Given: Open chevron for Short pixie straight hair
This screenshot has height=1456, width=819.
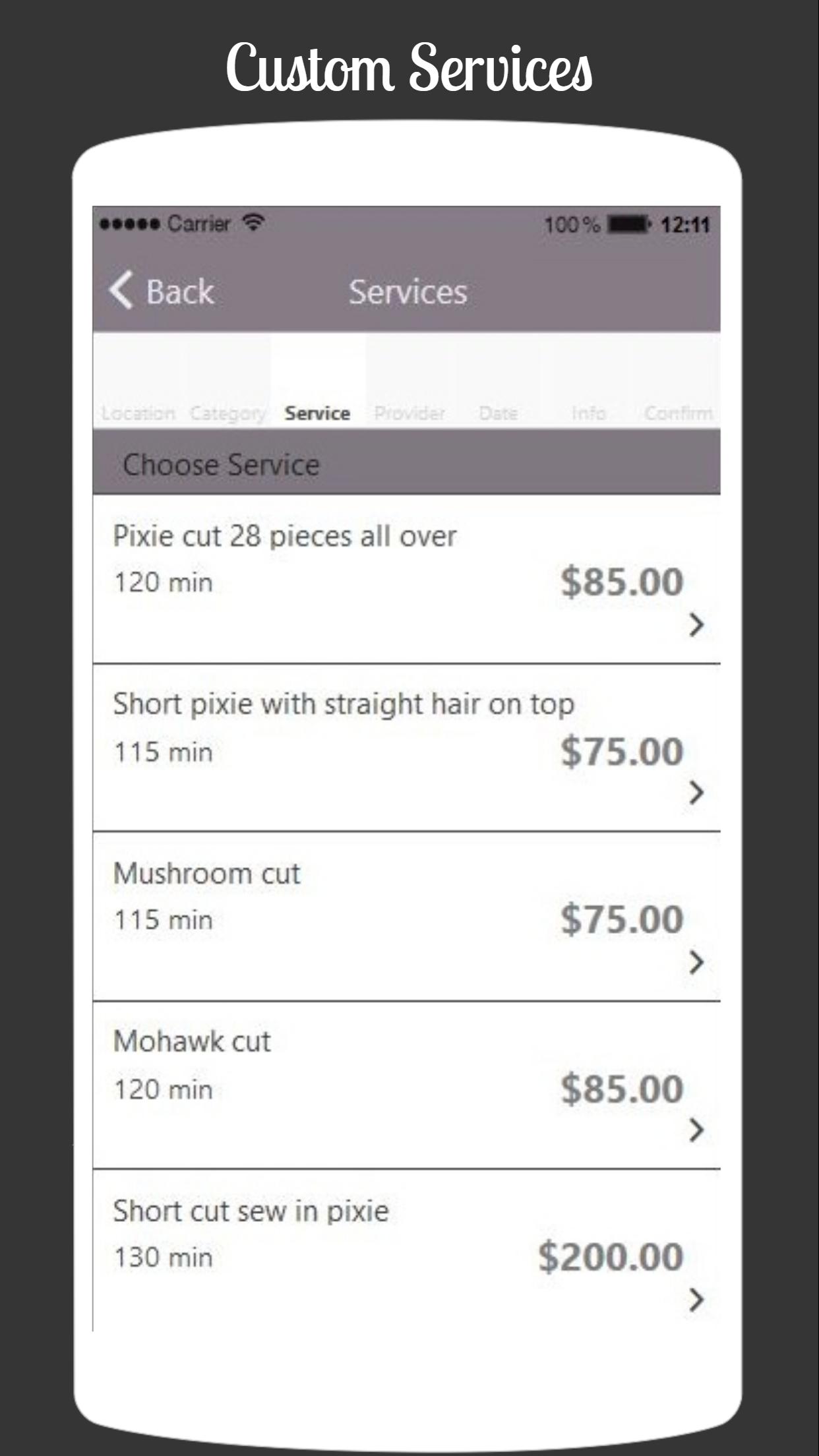Looking at the screenshot, I should point(696,793).
